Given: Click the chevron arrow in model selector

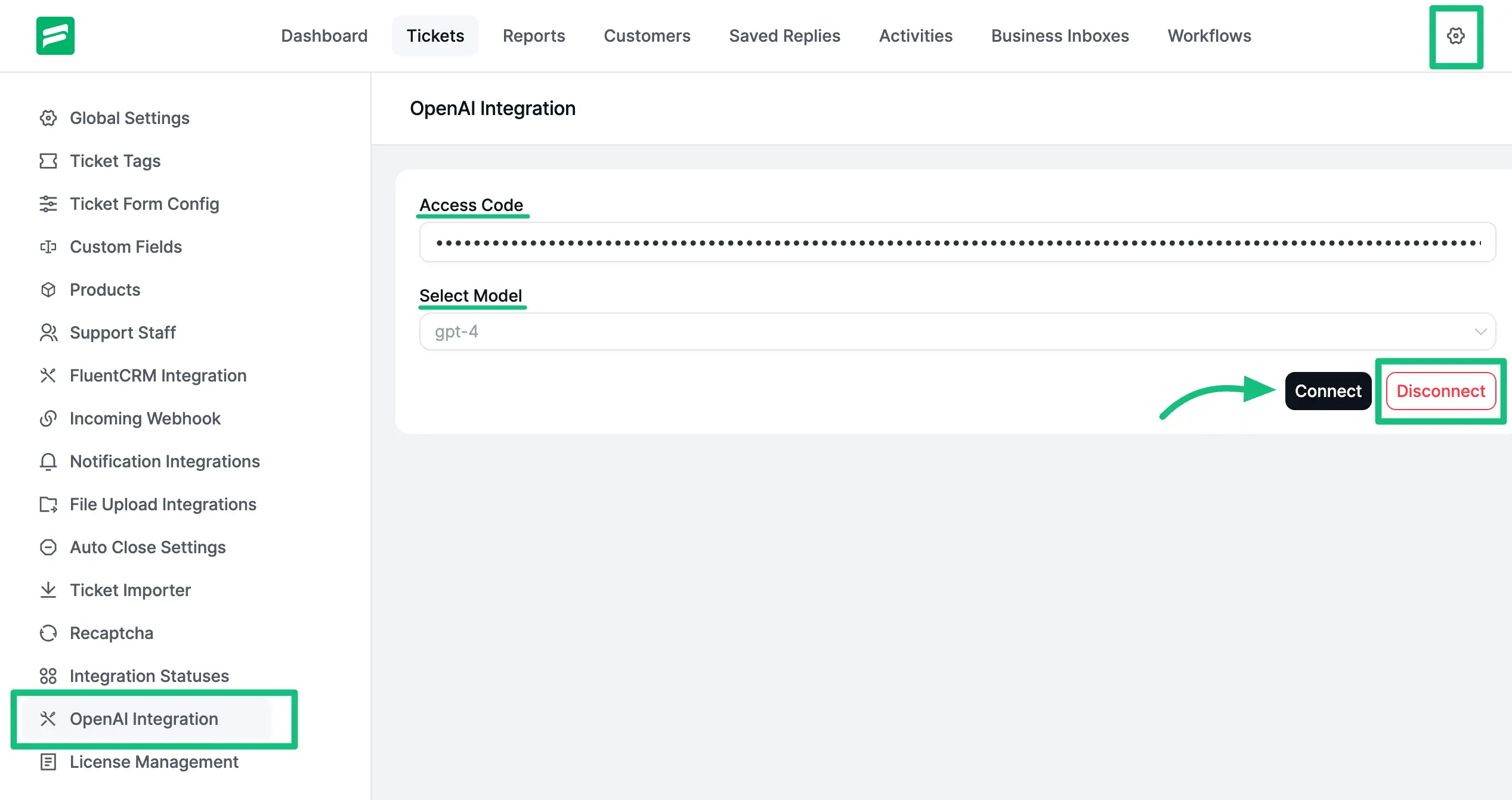Looking at the screenshot, I should 1480,331.
